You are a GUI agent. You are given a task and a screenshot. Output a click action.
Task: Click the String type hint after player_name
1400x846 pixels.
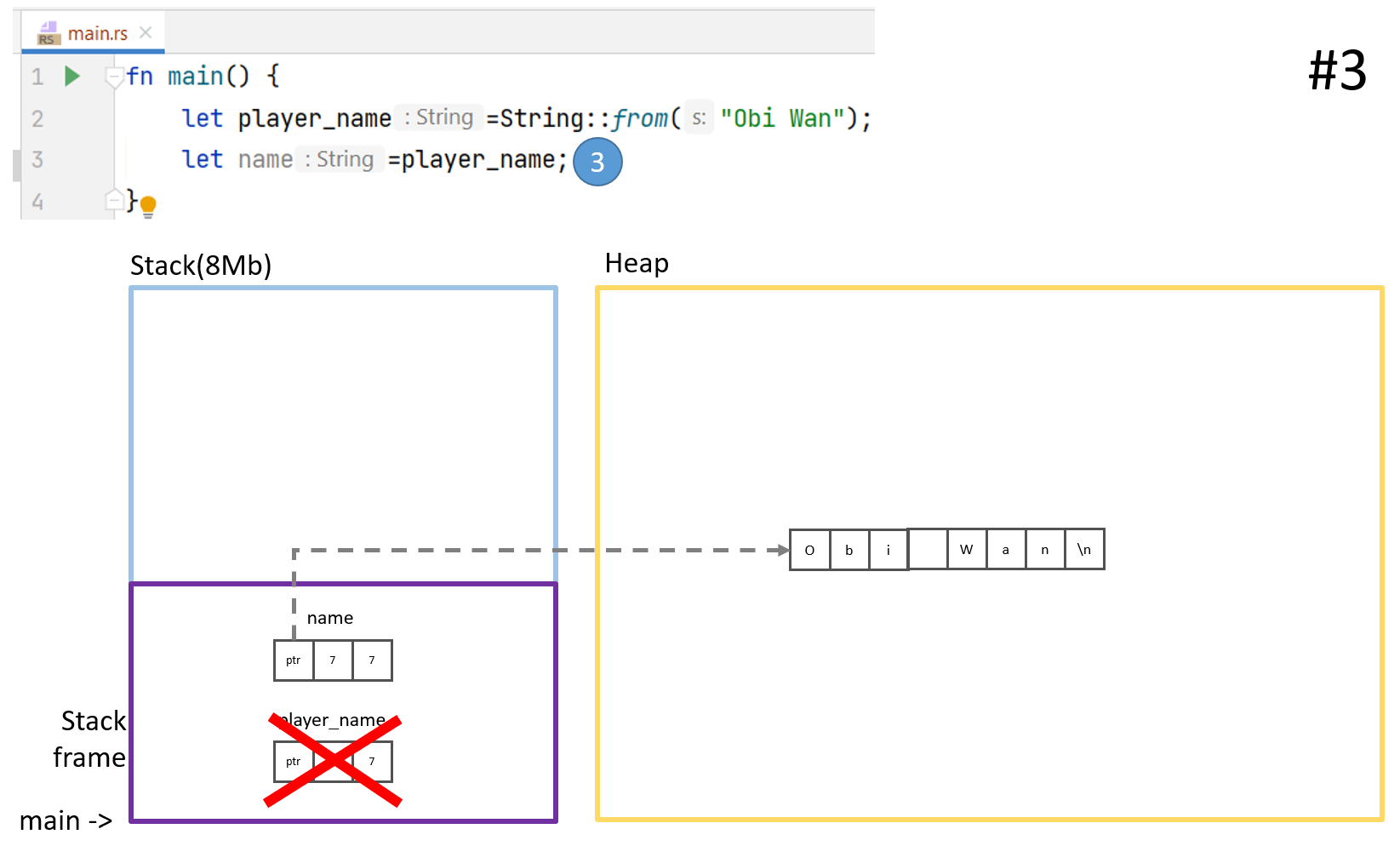click(x=439, y=117)
